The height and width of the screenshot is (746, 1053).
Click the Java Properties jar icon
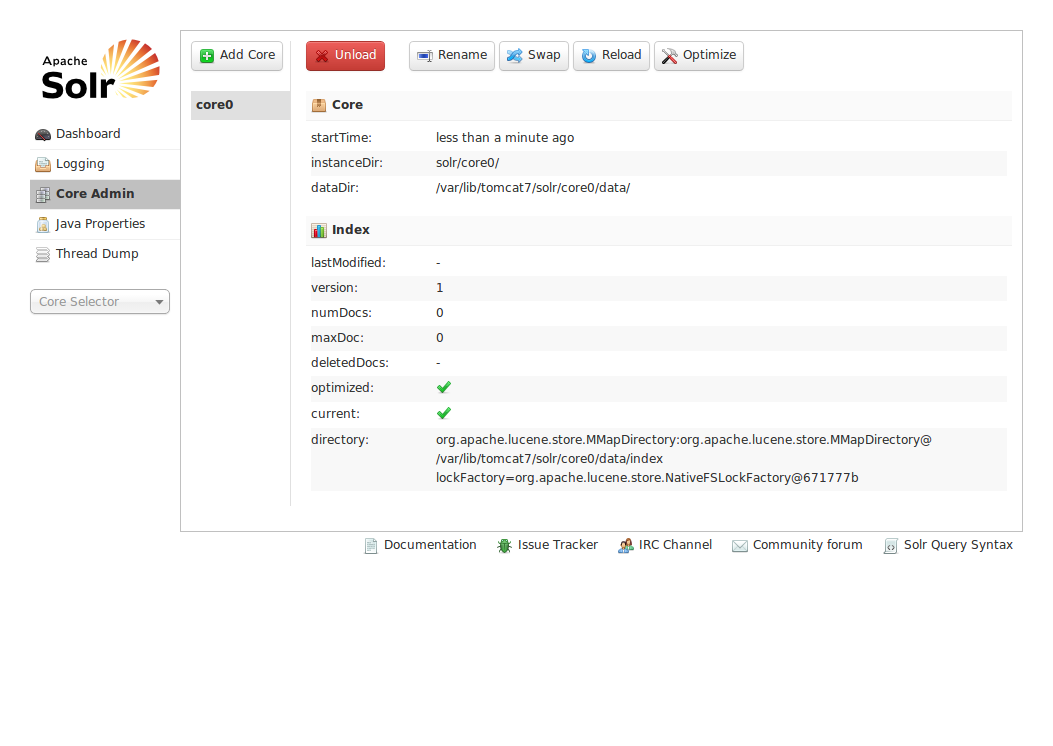(x=43, y=225)
